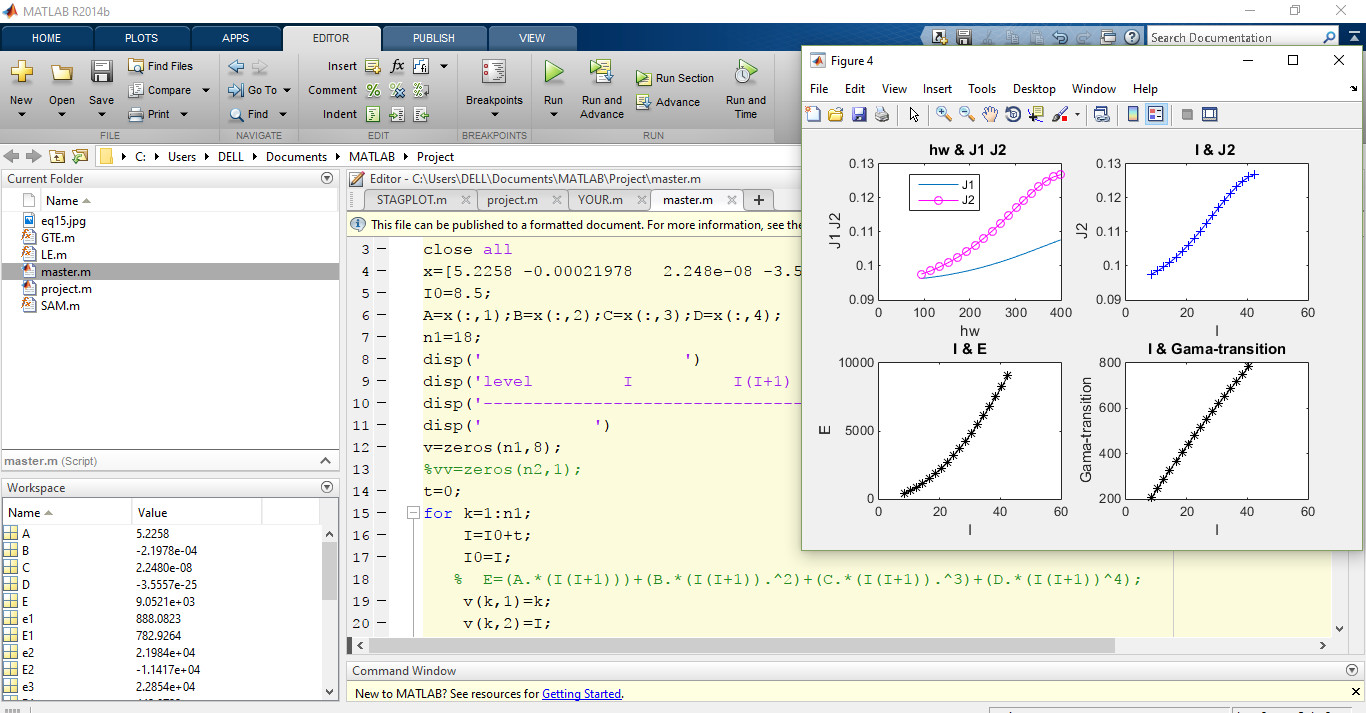Screen dimensions: 1366x713
Task: Enable Rotate 3D in Figure 4
Action: coord(1012,114)
